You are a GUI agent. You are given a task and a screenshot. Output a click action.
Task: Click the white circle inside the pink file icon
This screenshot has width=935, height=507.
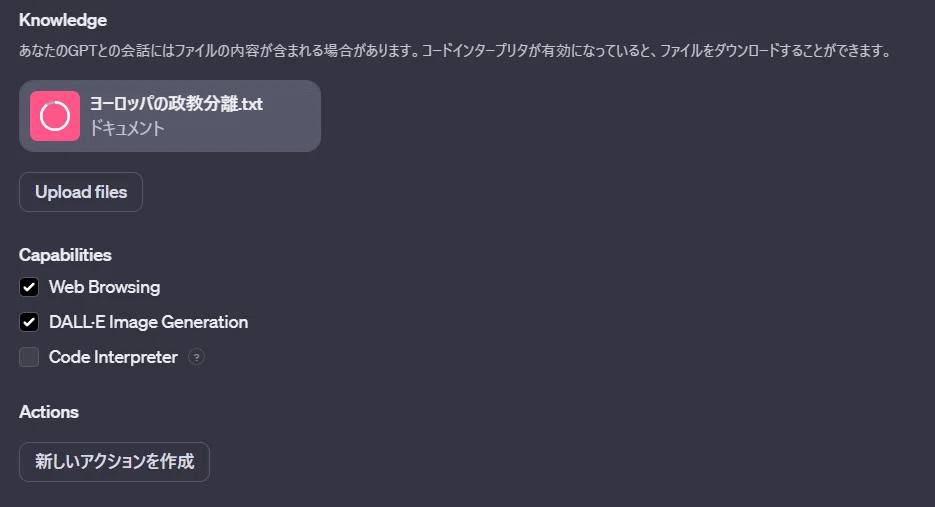pyautogui.click(x=55, y=116)
